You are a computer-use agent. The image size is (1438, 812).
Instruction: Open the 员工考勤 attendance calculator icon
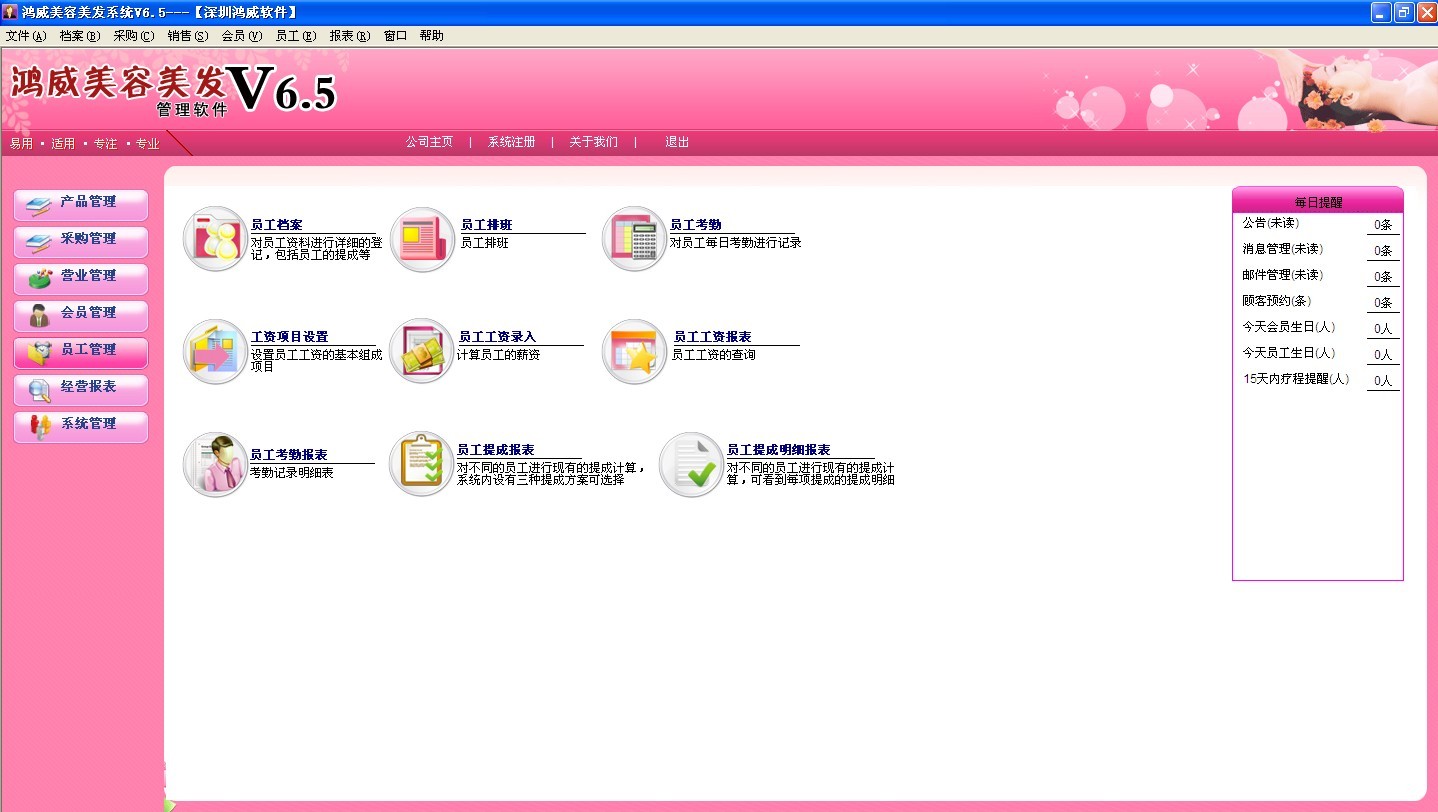pos(634,239)
